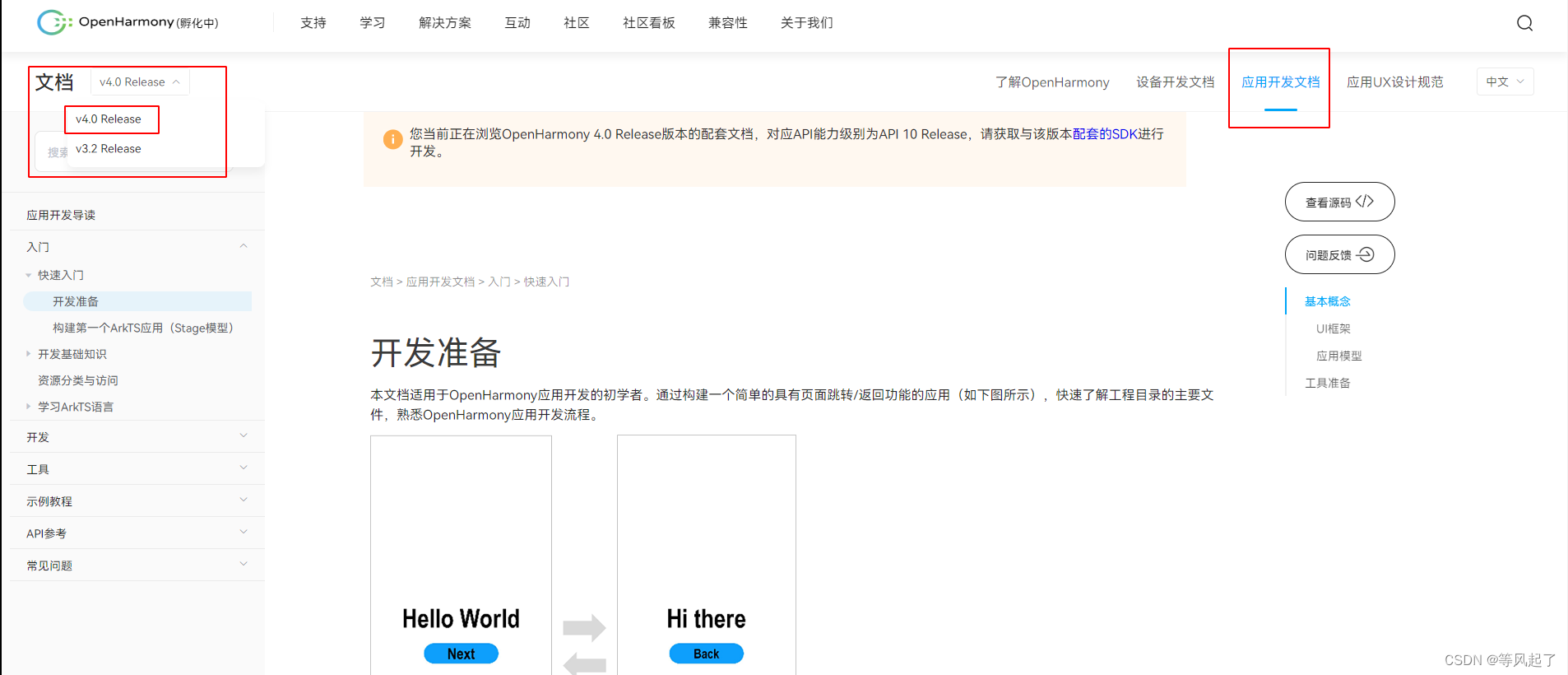Click the Hello World mockup image
1568x675 pixels.
point(461,555)
